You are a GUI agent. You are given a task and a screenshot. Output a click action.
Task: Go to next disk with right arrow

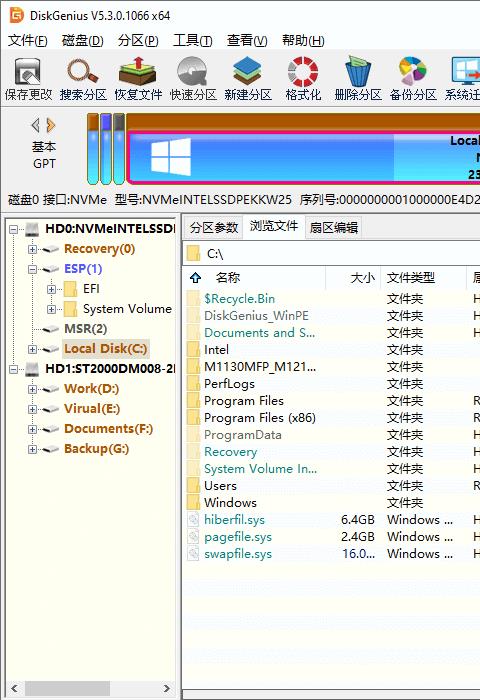(x=51, y=125)
